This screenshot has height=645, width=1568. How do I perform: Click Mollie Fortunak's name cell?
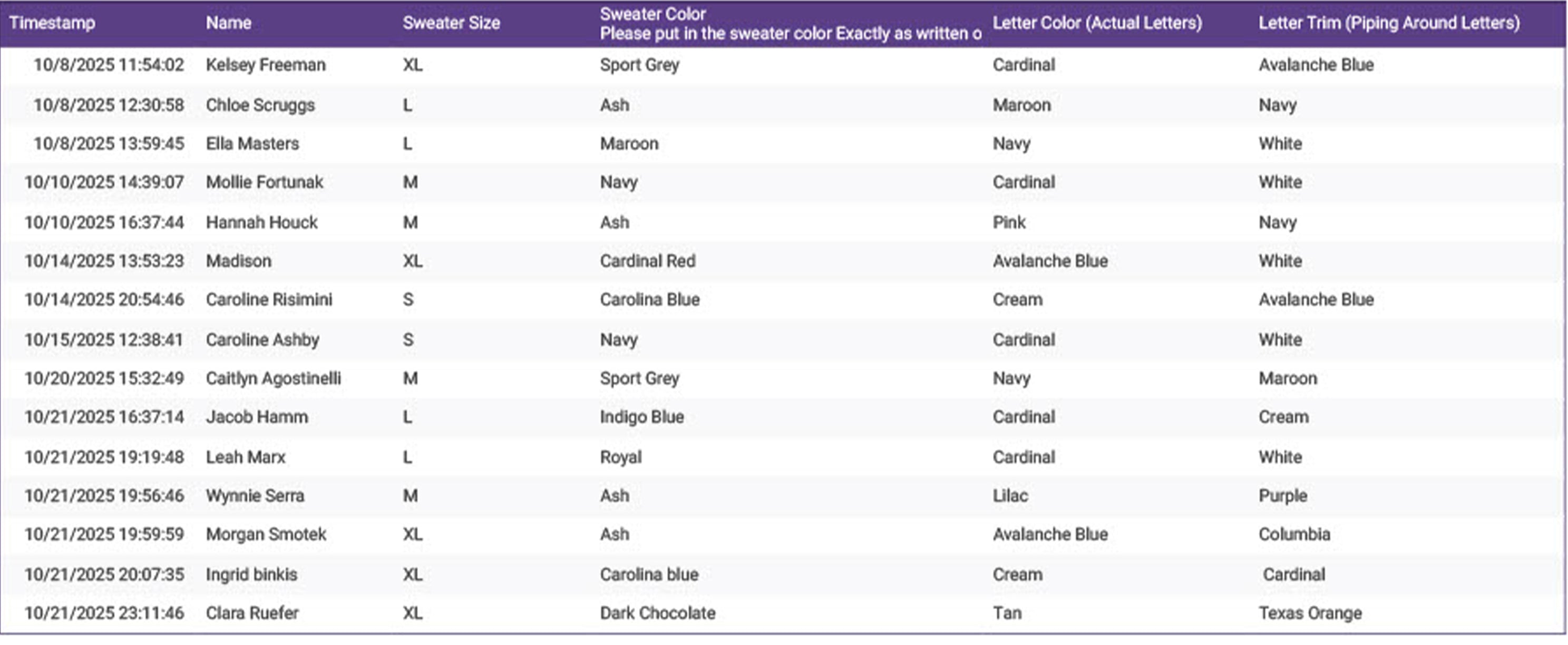click(264, 182)
